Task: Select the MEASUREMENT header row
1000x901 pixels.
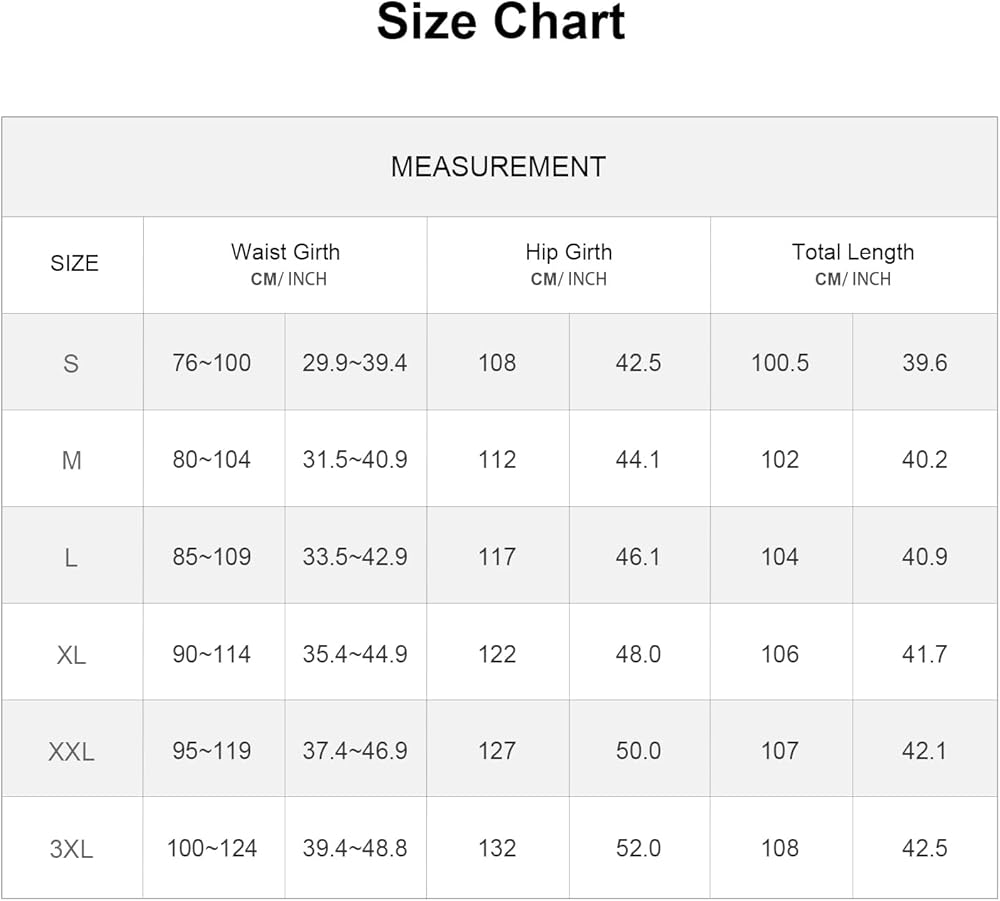Action: click(498, 166)
